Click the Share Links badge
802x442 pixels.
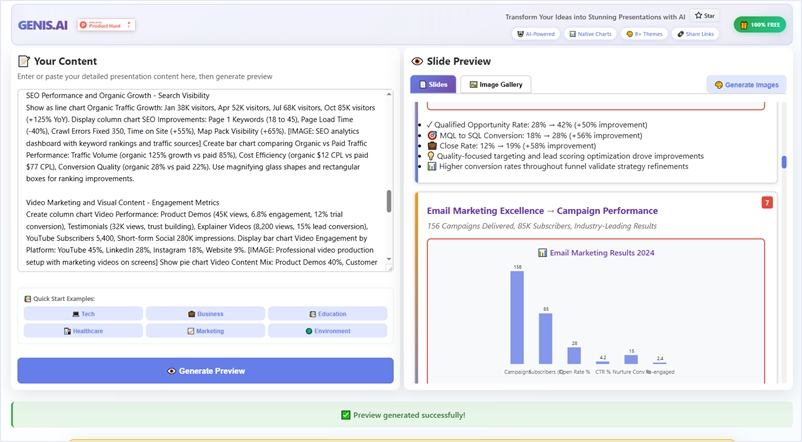[695, 34]
